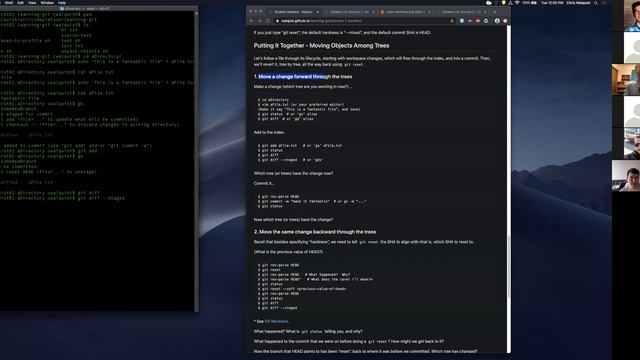Click heading 'Putting It Together - Moving Objects Among Trees'
The width and height of the screenshot is (640, 360).
[321, 46]
